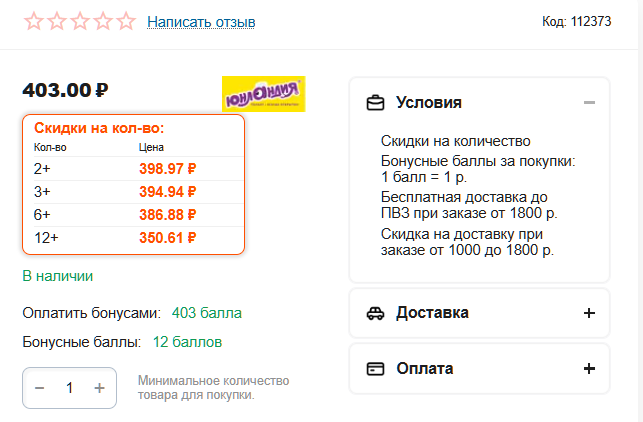Click the 403.00 ₽ main price

pyautogui.click(x=66, y=90)
